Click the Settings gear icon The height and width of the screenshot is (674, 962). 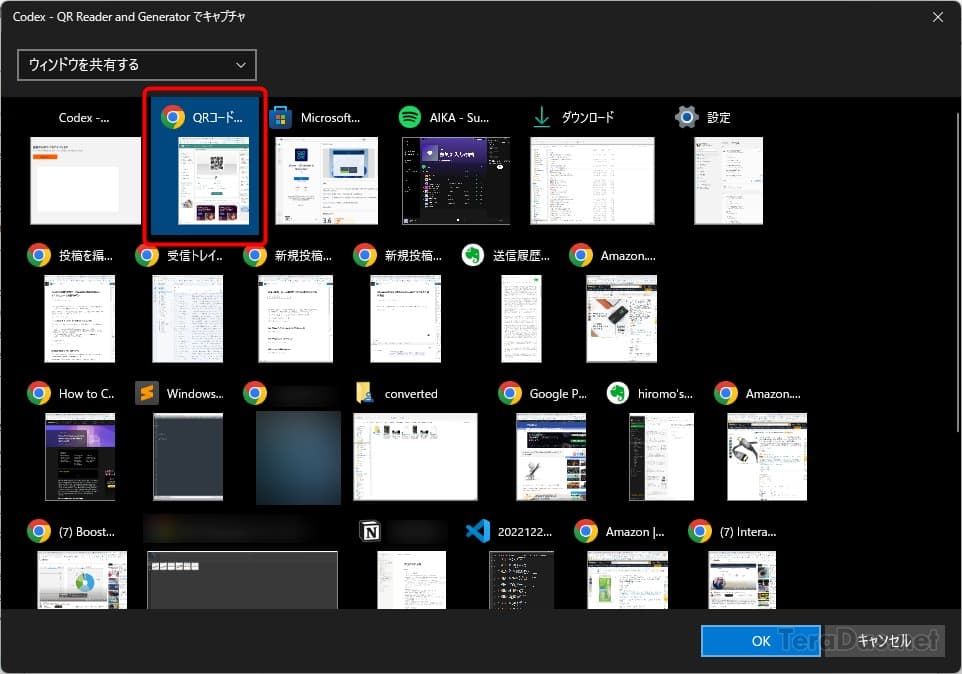pyautogui.click(x=687, y=117)
